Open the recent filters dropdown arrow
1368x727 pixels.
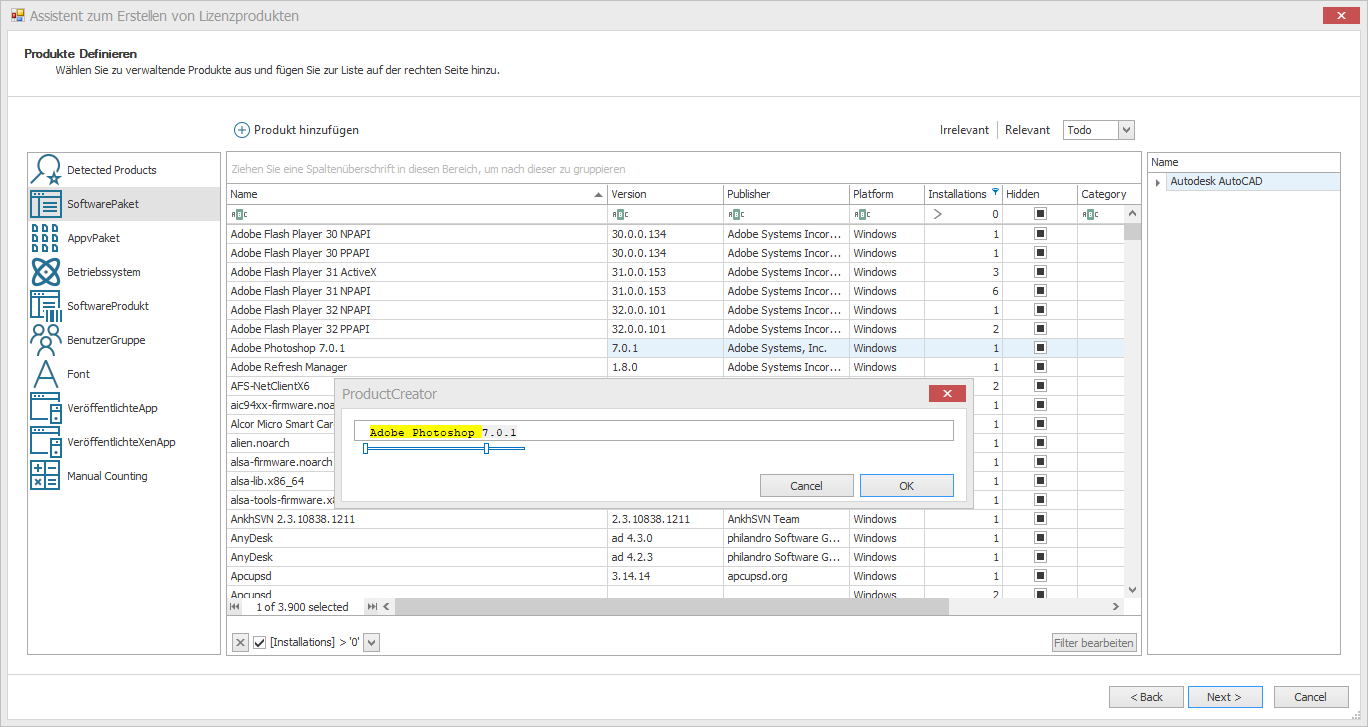(x=372, y=643)
